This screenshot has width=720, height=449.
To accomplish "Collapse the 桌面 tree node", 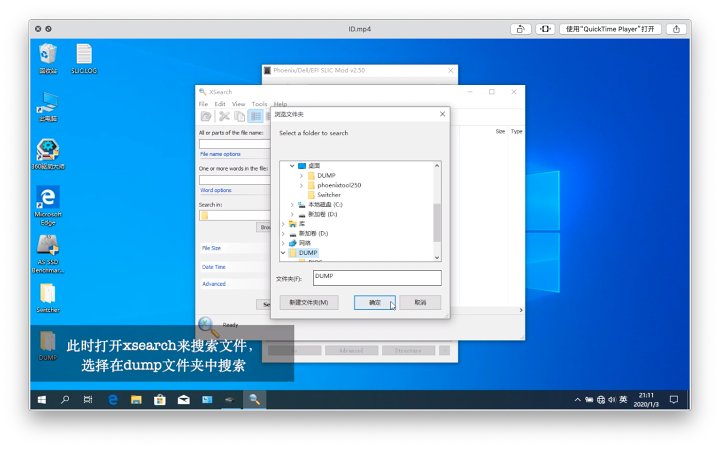I will click(x=291, y=165).
